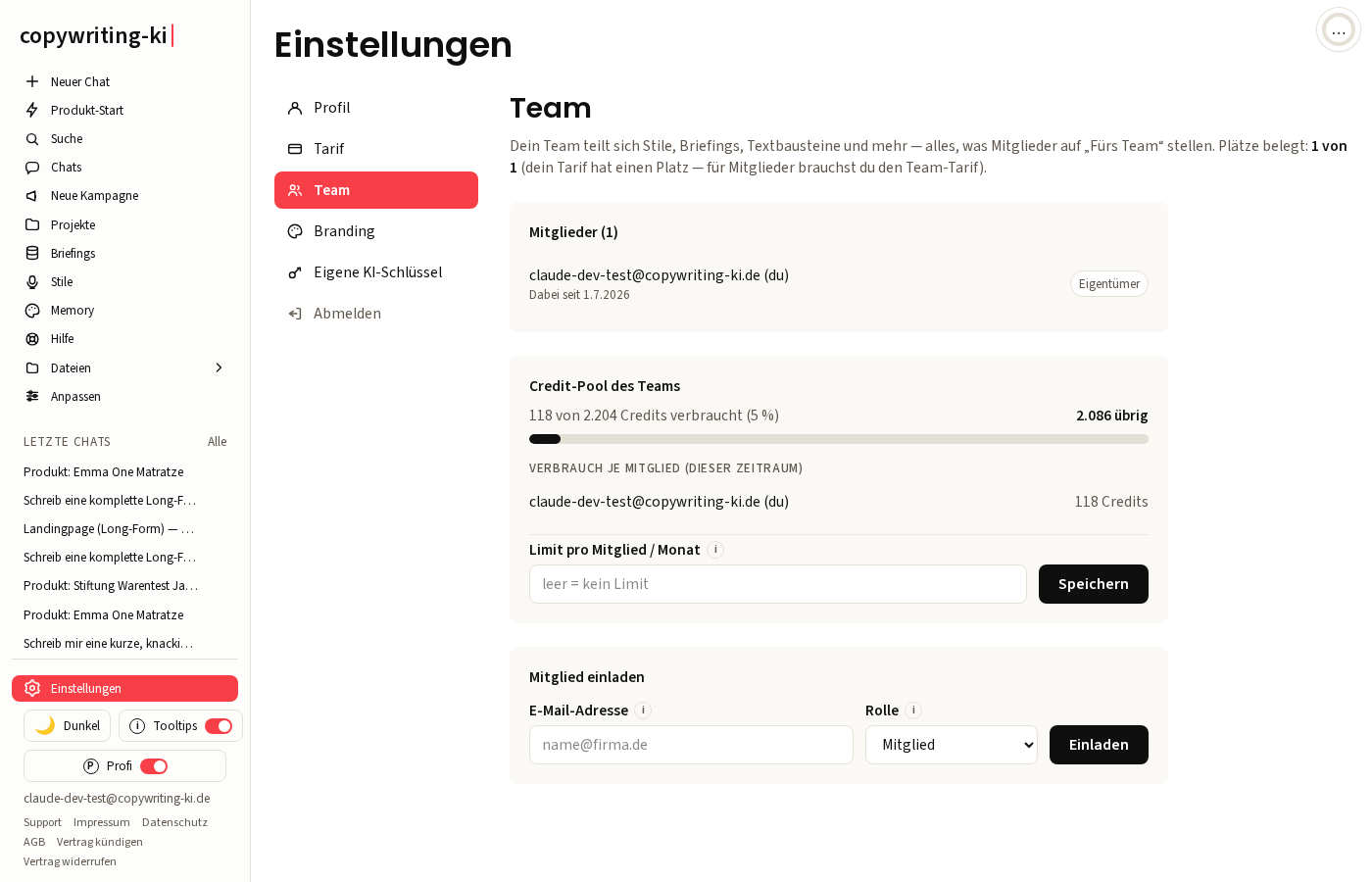The height and width of the screenshot is (882, 1372).
Task: Click the info icon next to E-Mail-Adresse
Action: pyautogui.click(x=643, y=710)
